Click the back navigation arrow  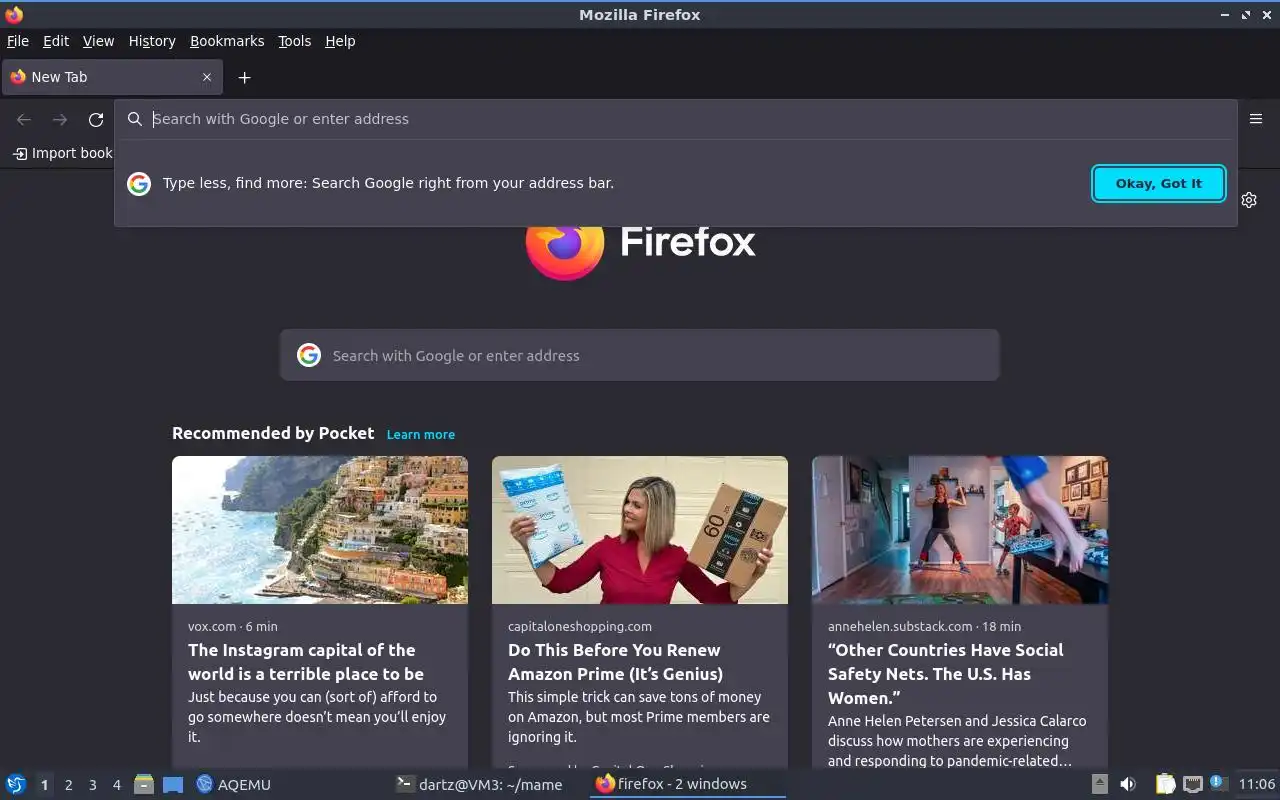[24, 120]
